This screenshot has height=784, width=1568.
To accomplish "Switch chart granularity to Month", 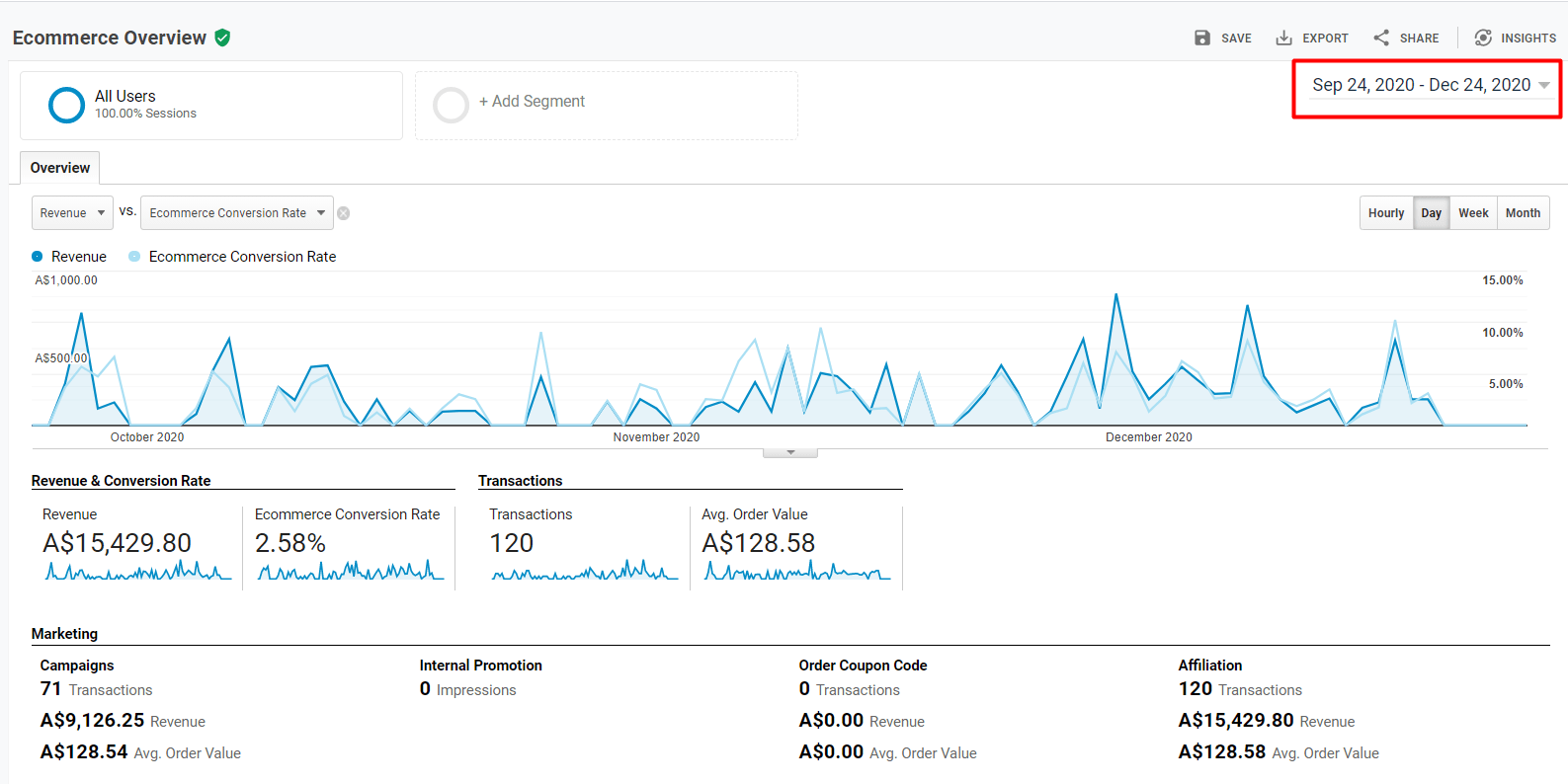I will coord(1523,213).
